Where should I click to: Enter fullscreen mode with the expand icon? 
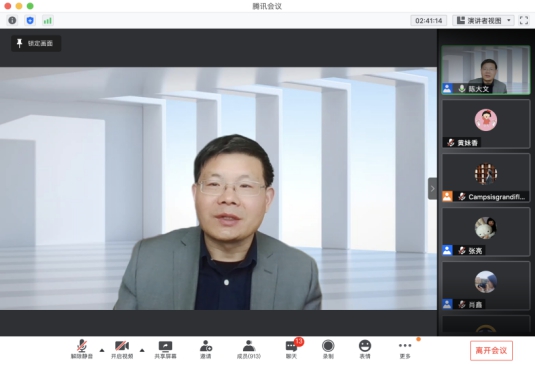pyautogui.click(x=524, y=20)
